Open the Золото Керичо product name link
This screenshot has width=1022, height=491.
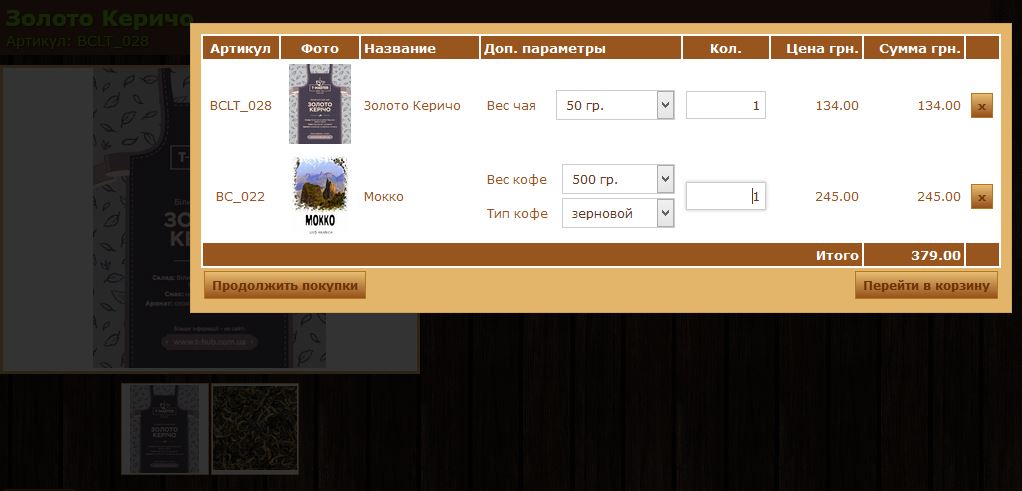coord(412,106)
